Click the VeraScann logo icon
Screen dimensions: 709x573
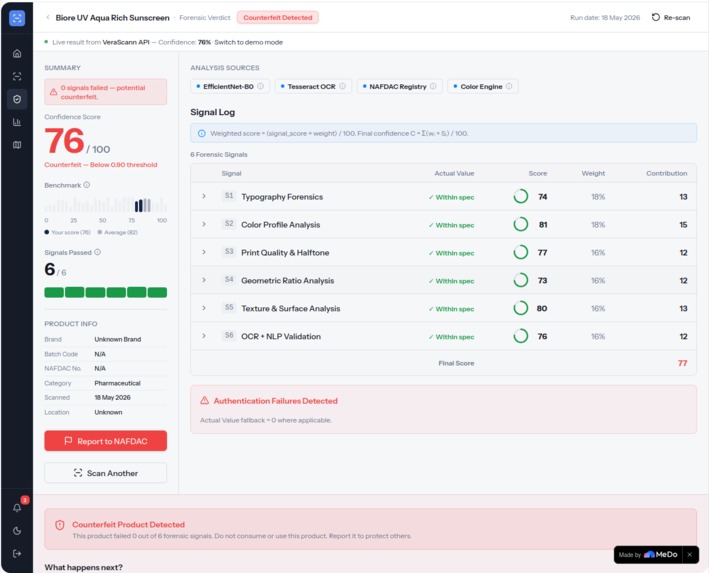17,18
